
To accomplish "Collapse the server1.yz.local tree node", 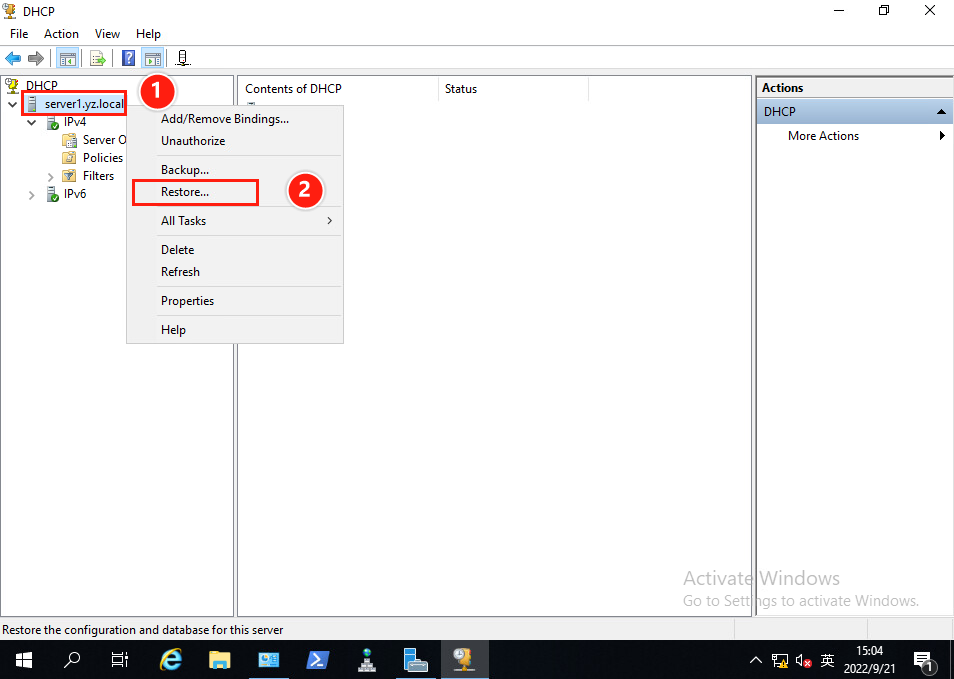I will pos(12,104).
